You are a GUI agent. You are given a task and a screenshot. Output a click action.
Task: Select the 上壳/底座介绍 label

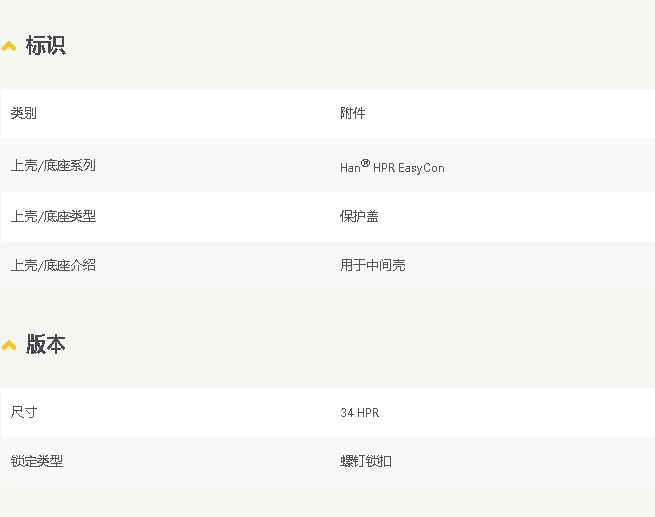(x=53, y=265)
